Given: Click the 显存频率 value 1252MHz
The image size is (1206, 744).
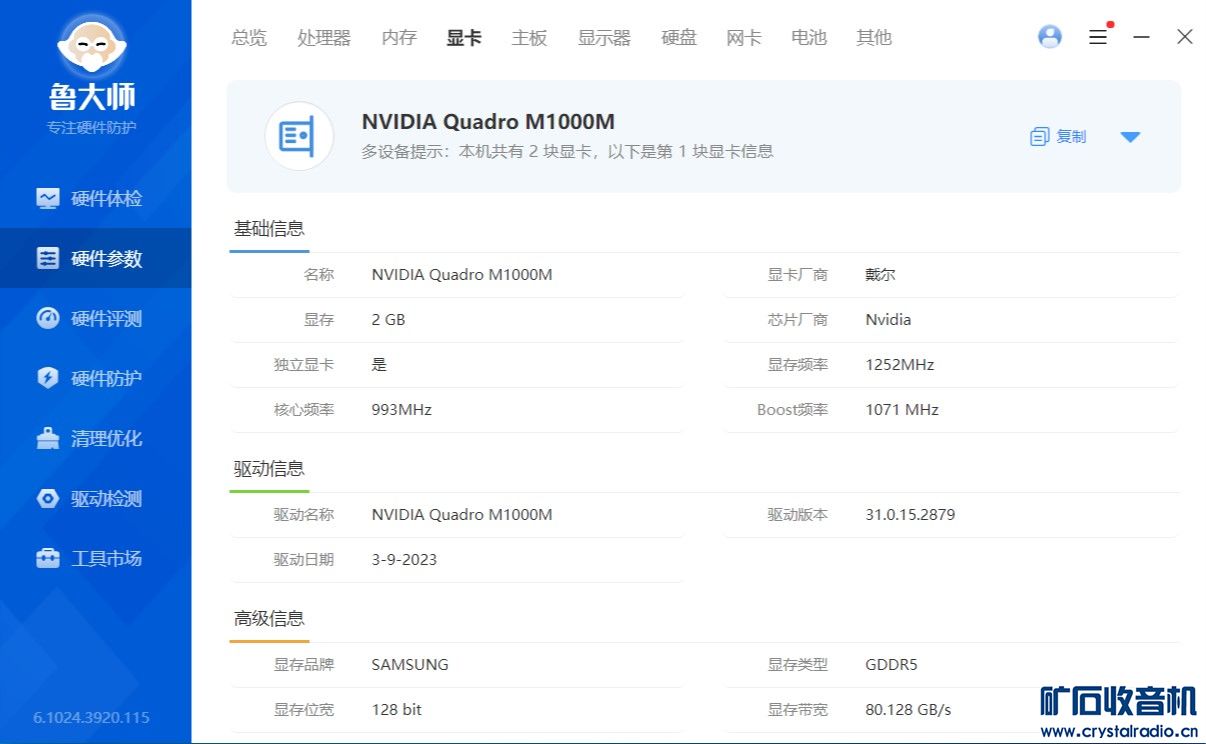Looking at the screenshot, I should tap(900, 365).
